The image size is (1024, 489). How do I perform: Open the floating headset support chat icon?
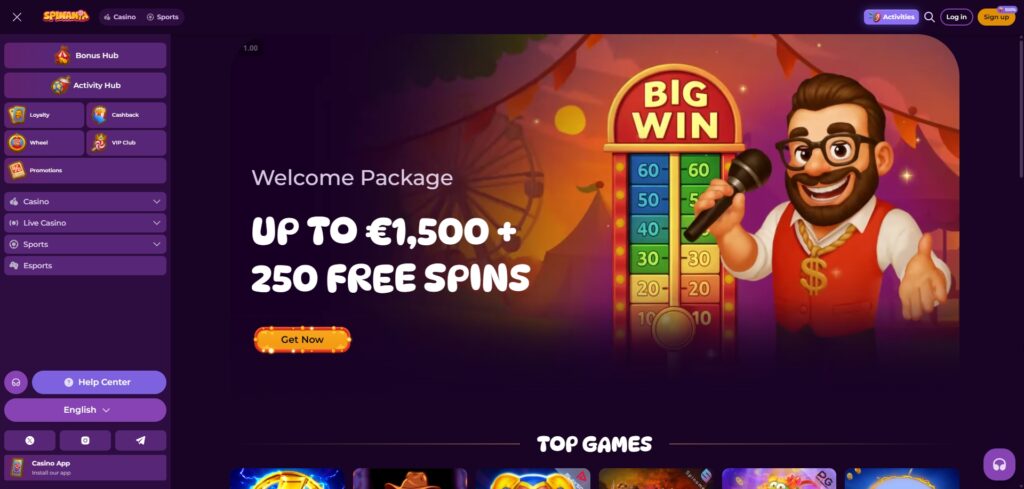pos(999,464)
